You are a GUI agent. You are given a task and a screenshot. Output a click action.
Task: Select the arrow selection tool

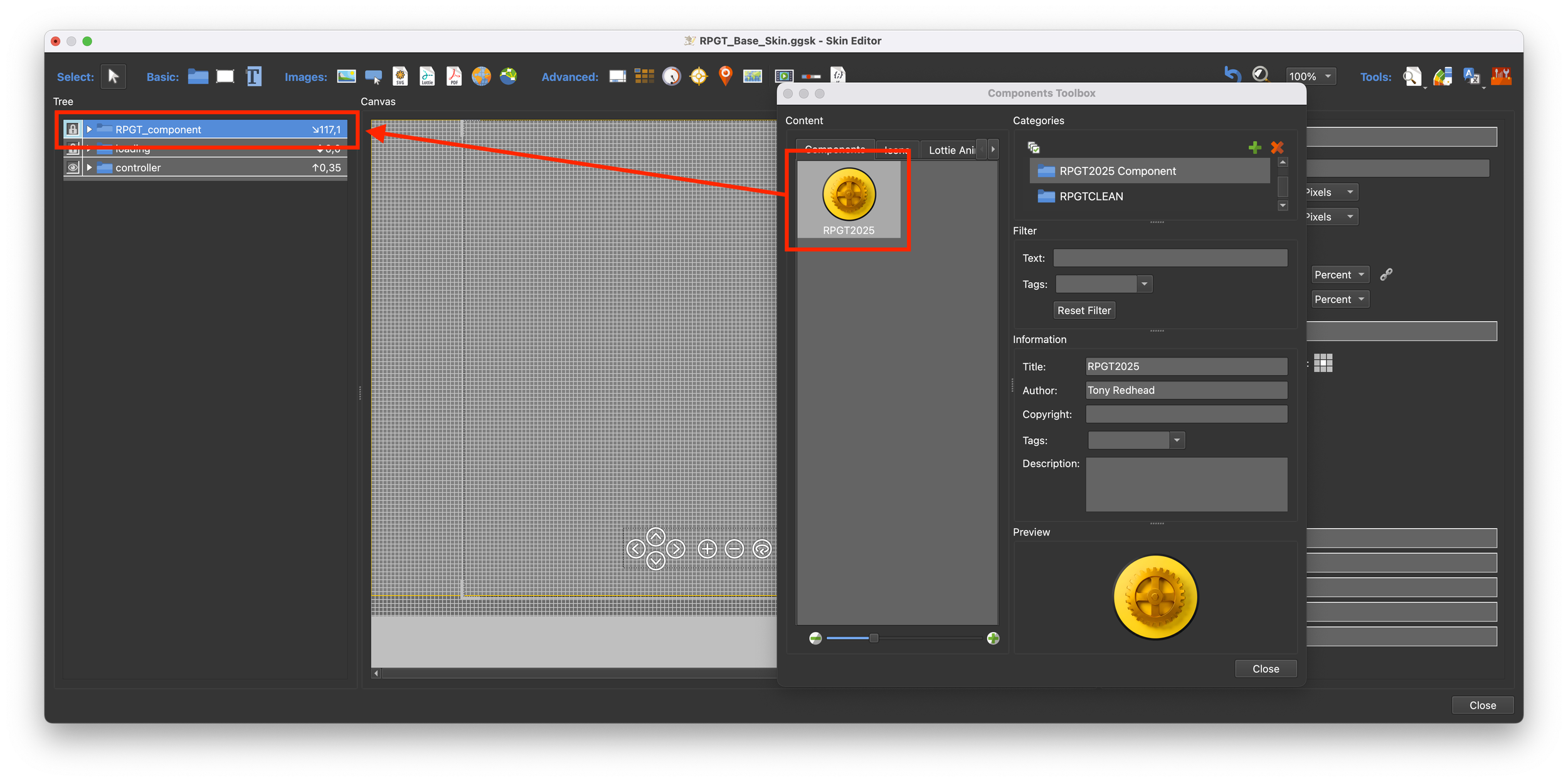[x=114, y=77]
